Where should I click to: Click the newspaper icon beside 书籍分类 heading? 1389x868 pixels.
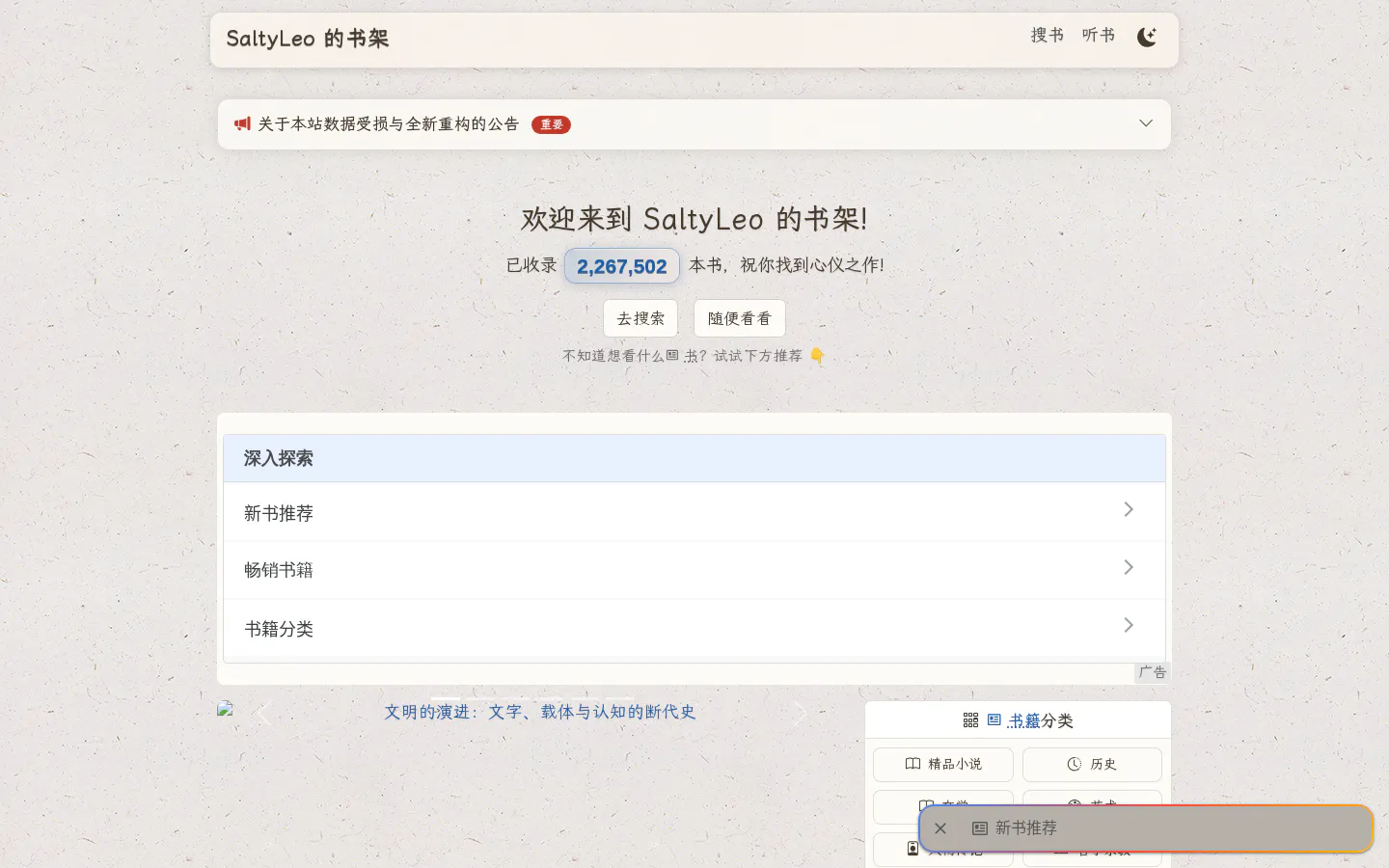click(x=994, y=720)
